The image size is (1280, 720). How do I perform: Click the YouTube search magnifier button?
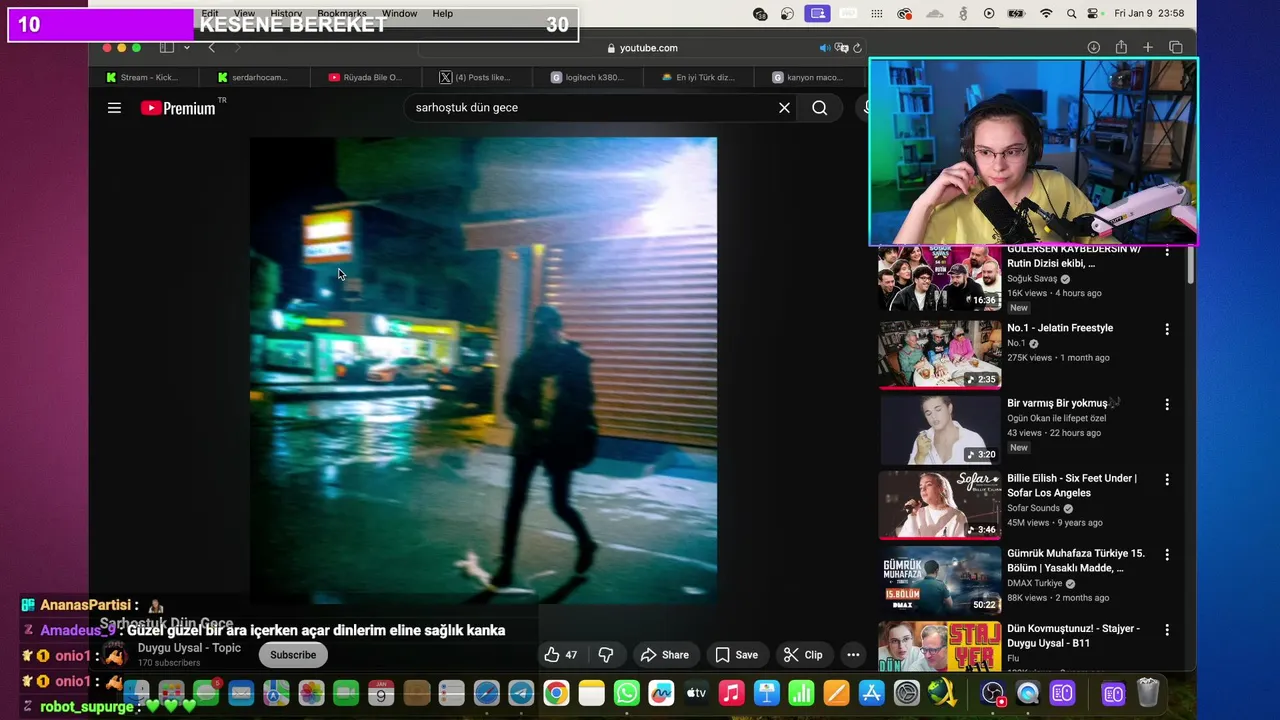820,108
